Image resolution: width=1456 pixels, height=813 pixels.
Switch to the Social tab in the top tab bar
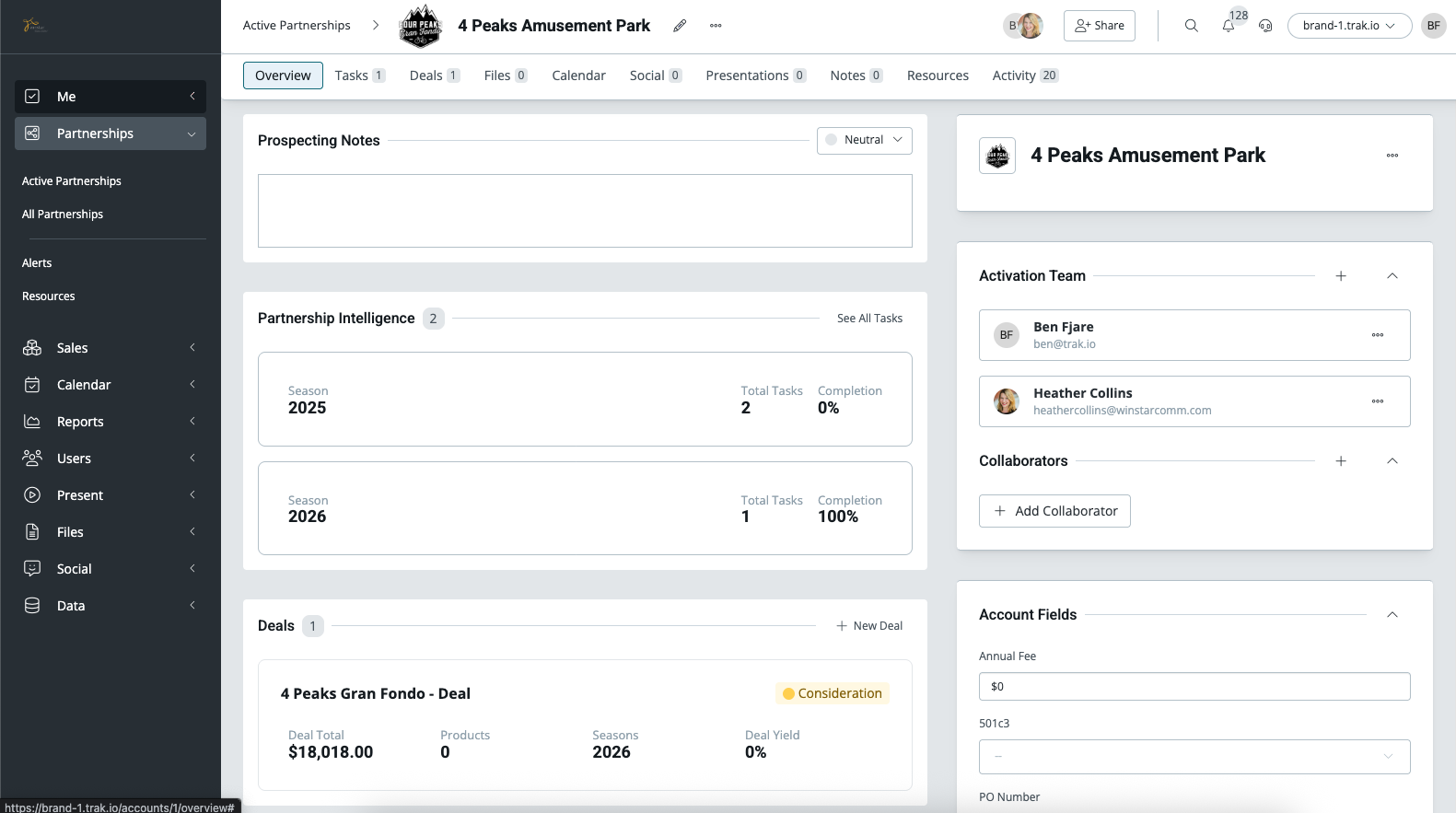[656, 75]
